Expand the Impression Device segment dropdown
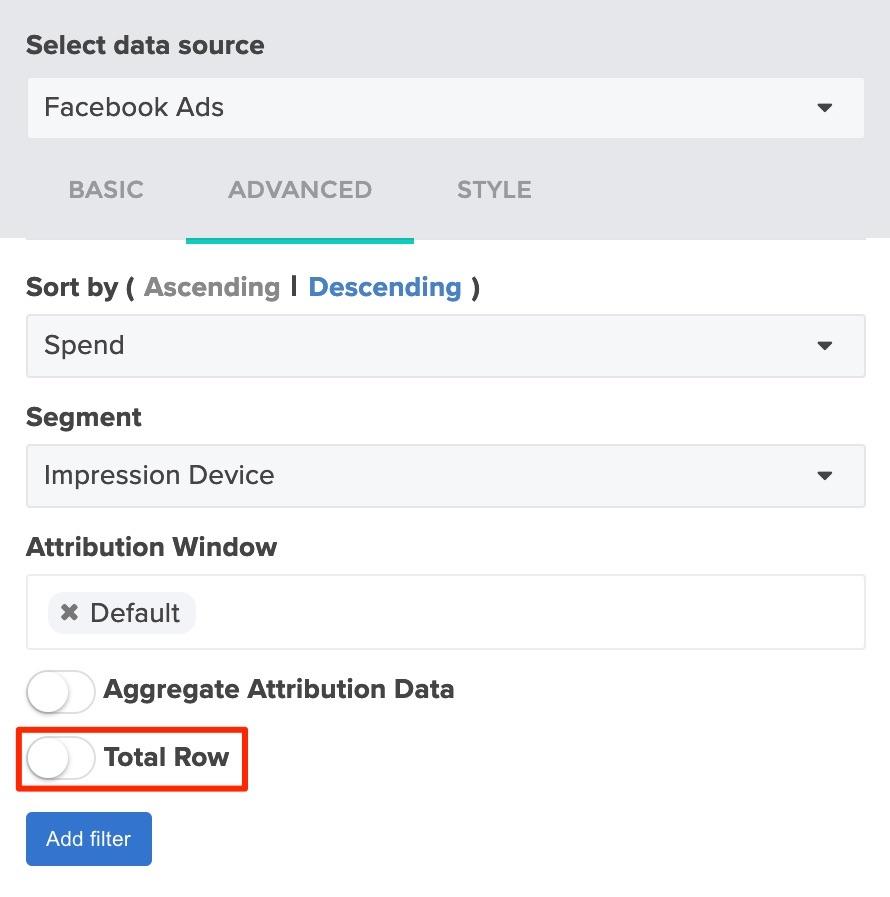Screen dimensions: 890x897 click(x=446, y=475)
